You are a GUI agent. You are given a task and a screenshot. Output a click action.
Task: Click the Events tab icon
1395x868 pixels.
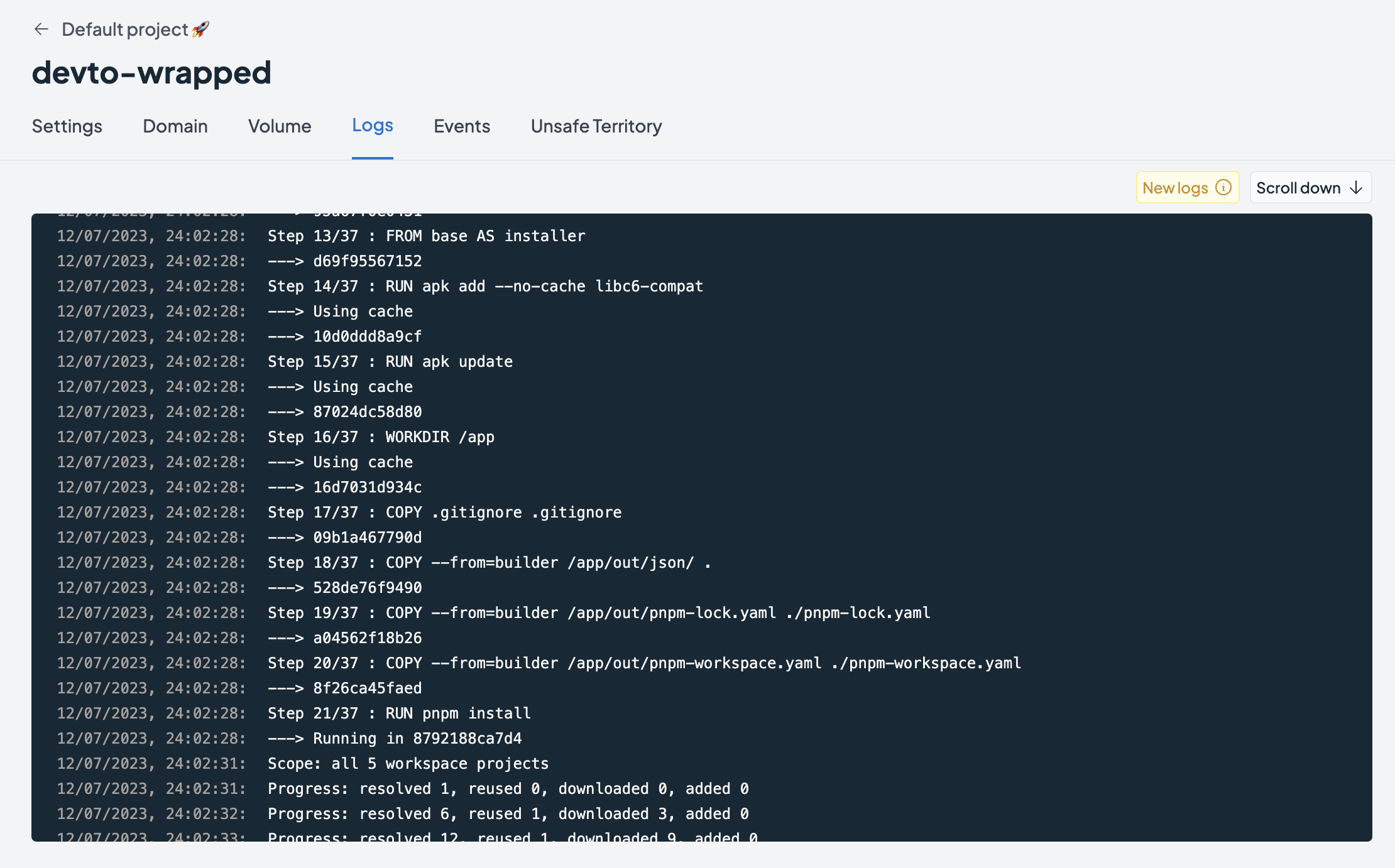461,125
